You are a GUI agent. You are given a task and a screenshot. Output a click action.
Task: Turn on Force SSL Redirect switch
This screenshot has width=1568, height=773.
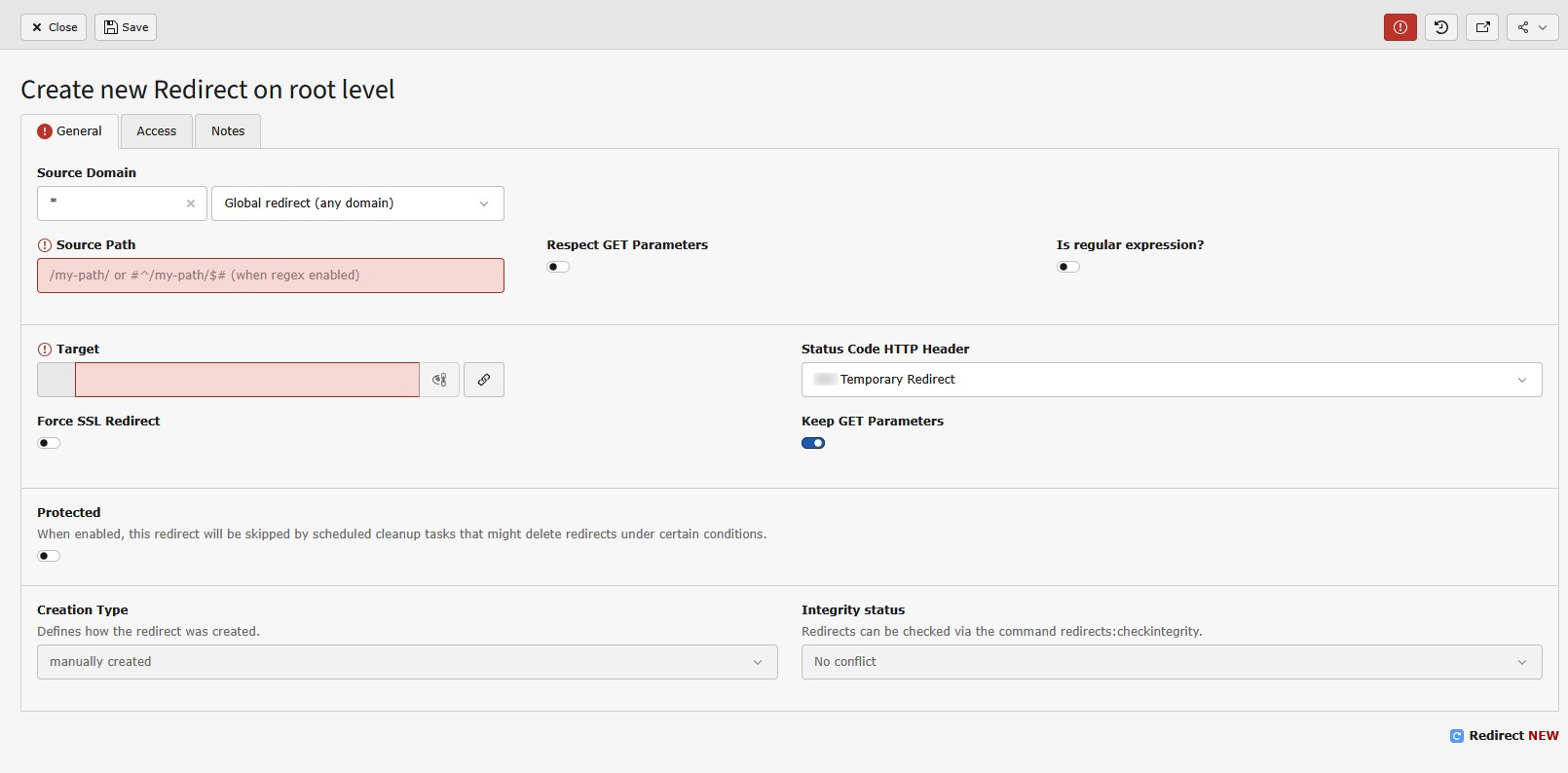[x=49, y=443]
